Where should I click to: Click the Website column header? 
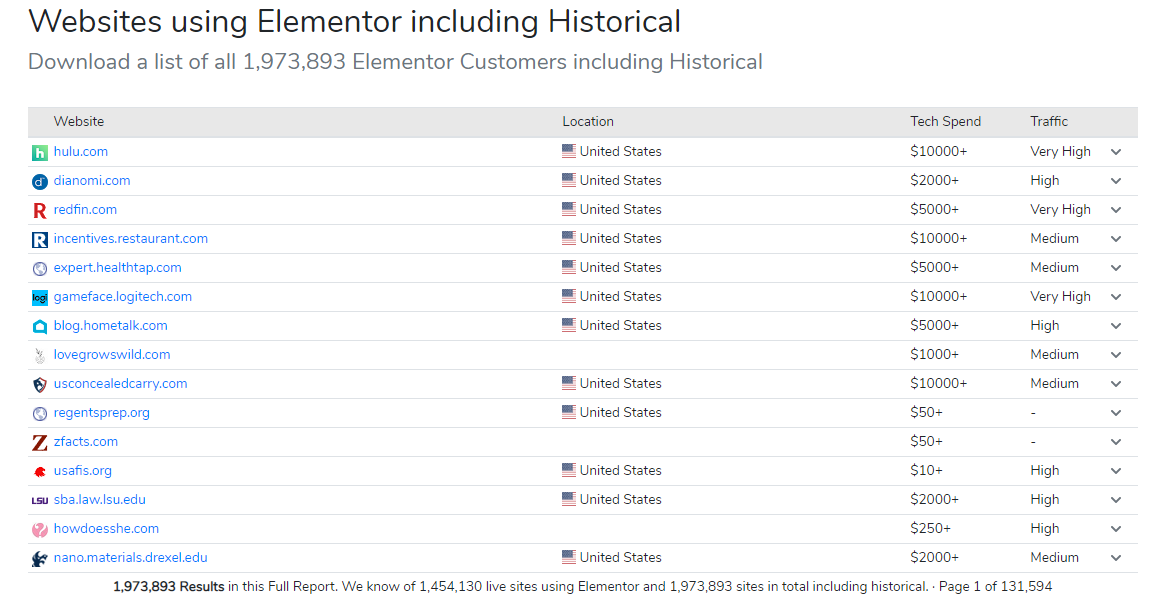[x=79, y=122]
